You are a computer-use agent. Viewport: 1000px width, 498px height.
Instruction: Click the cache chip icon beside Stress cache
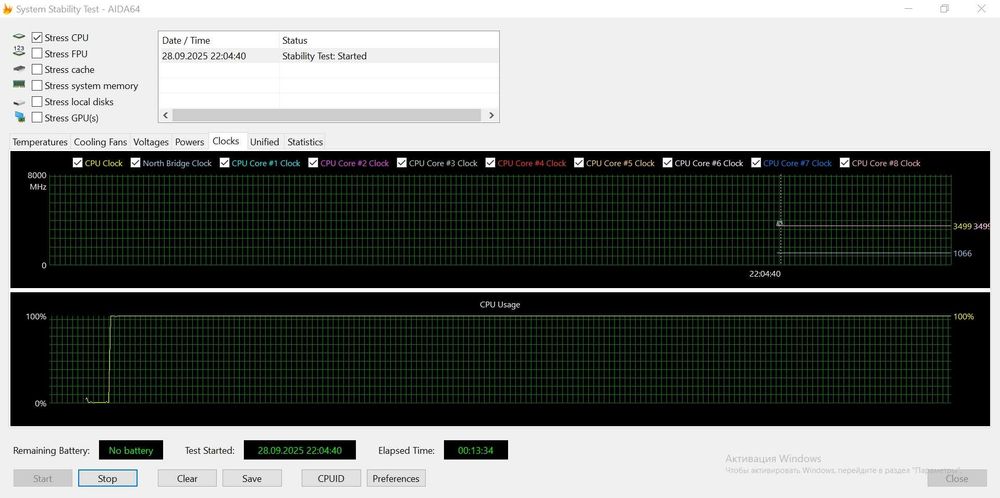pyautogui.click(x=19, y=70)
